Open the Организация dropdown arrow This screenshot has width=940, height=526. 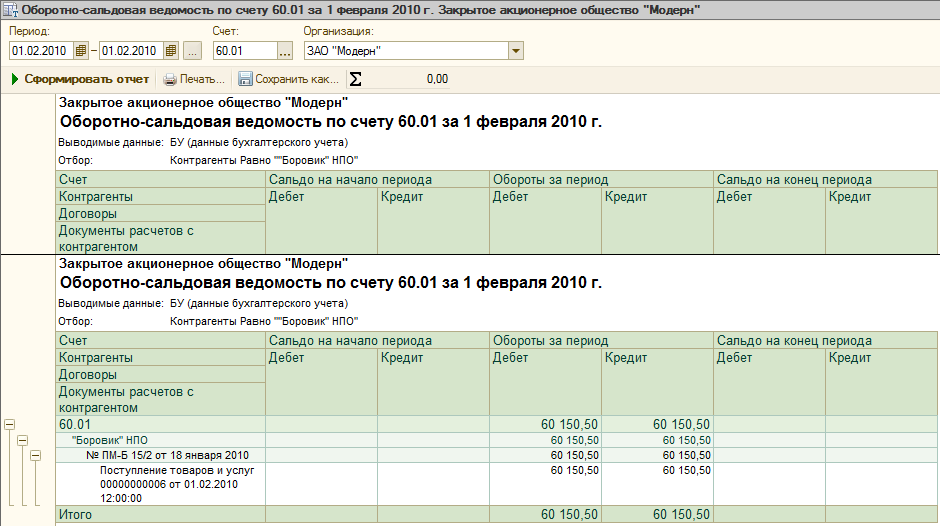516,51
